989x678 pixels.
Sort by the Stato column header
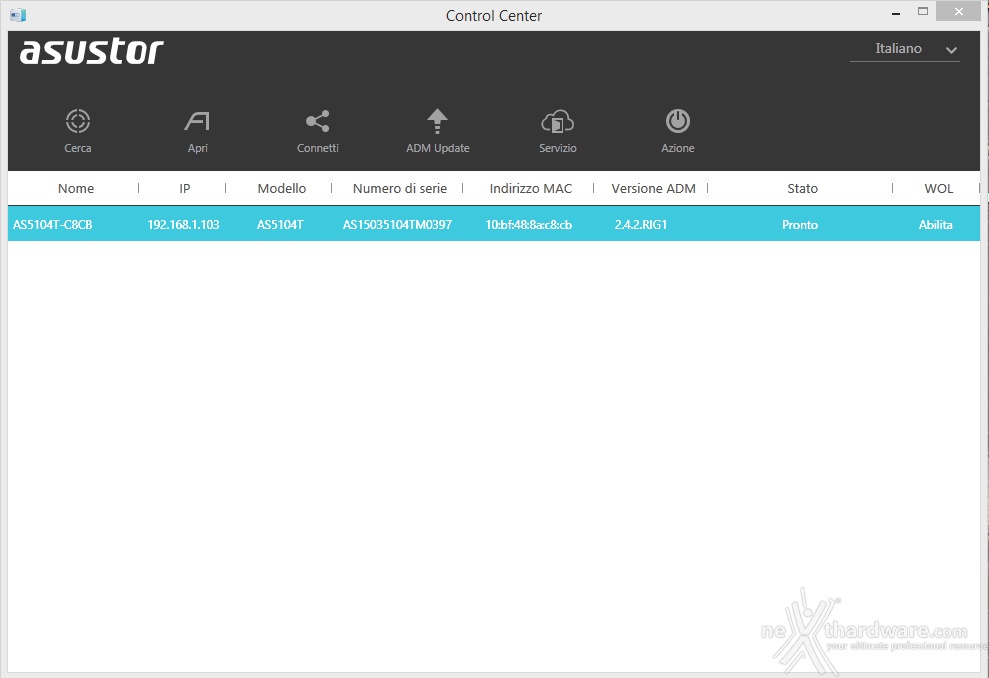pyautogui.click(x=802, y=189)
